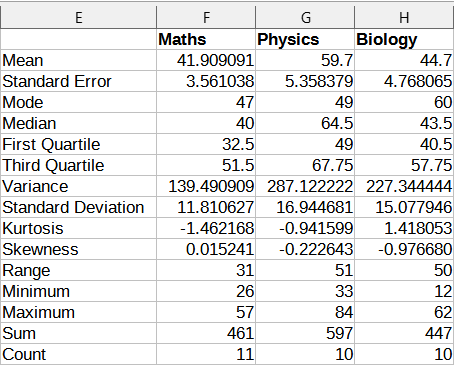Click the Biology heading cell
Image resolution: width=454 pixels, height=365 pixels.
tap(404, 39)
